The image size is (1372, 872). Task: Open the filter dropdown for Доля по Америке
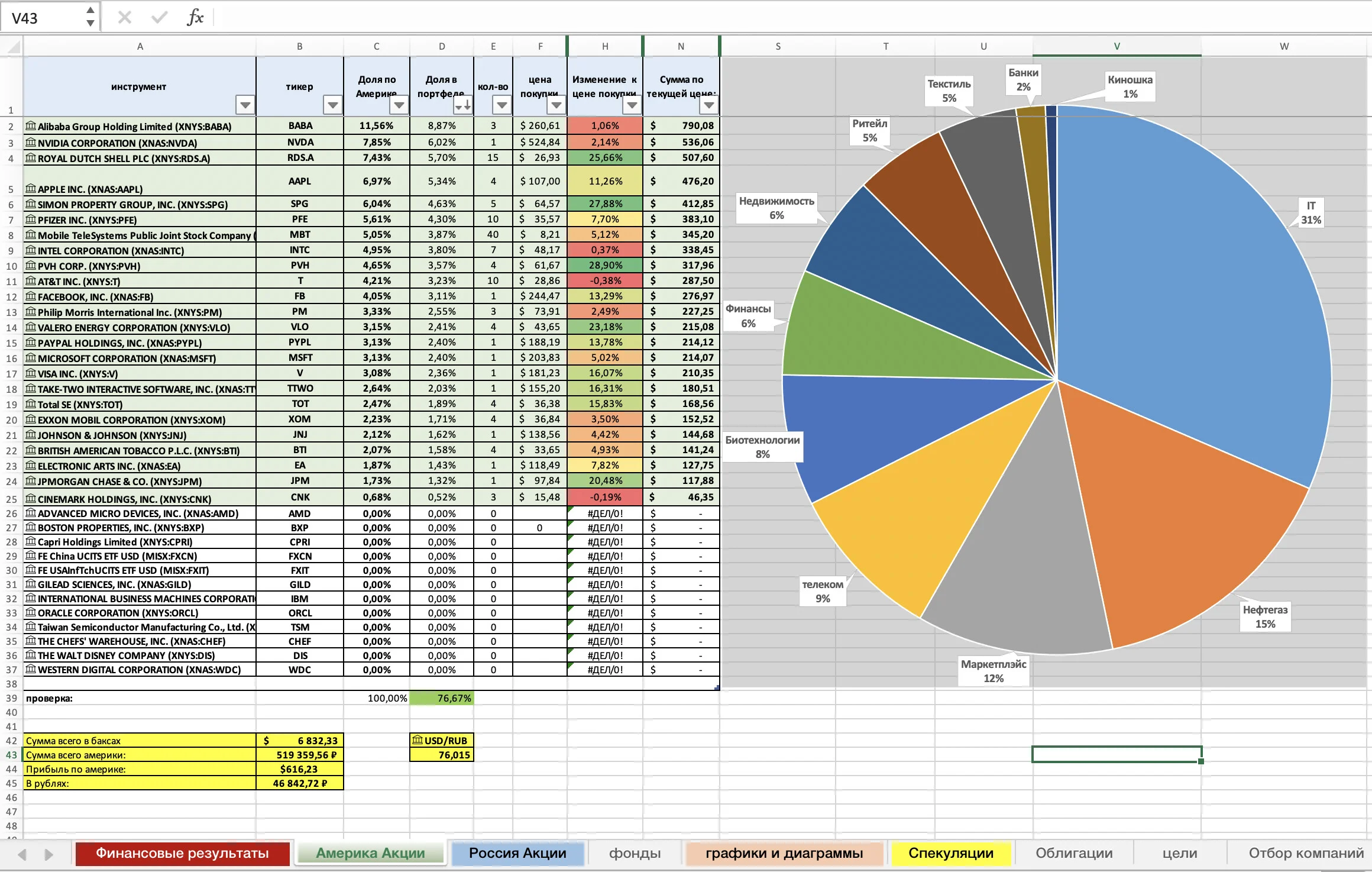[x=399, y=105]
